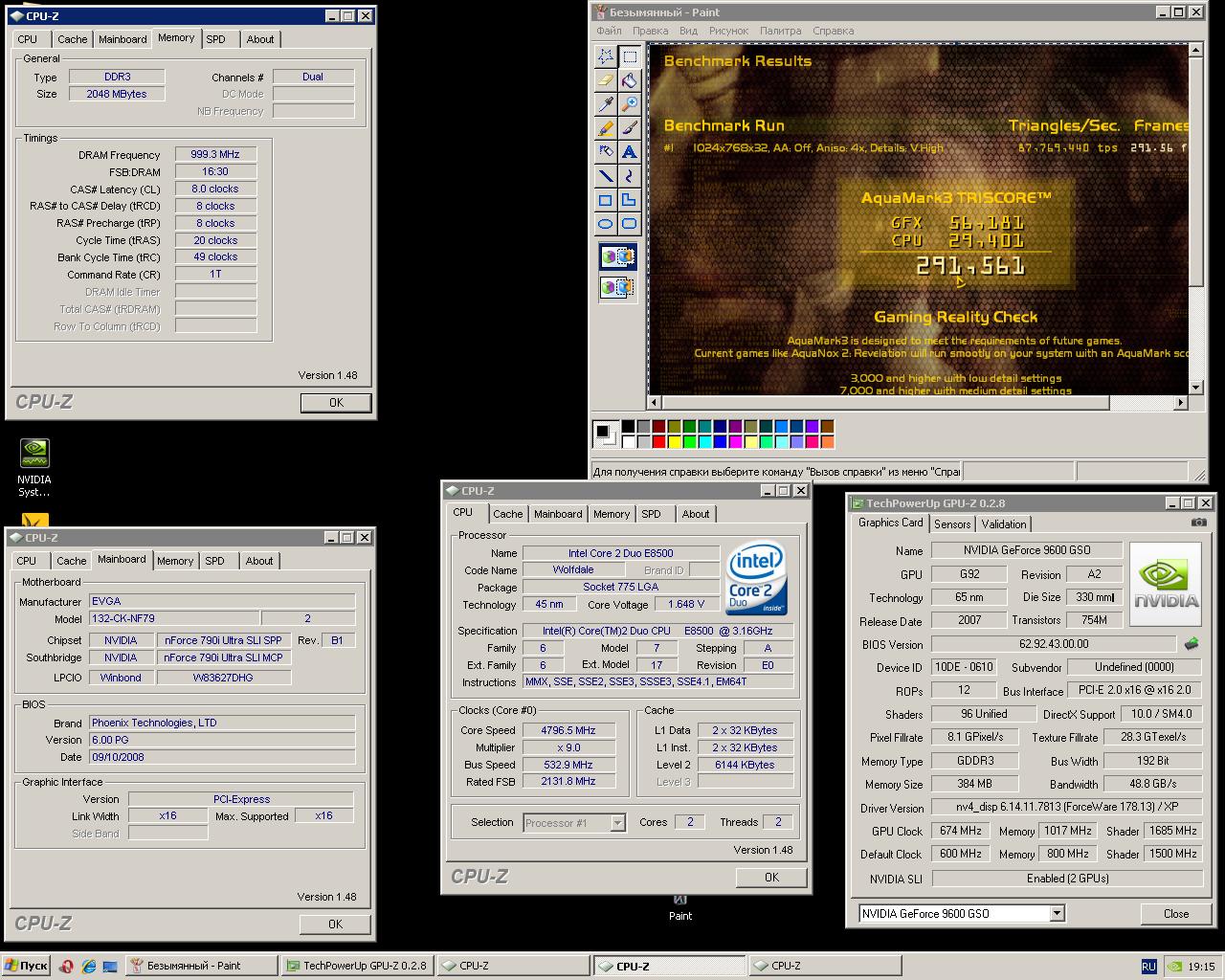Viewport: 1225px width, 980px height.
Task: Click the RU language indicator in tray
Action: [1148, 967]
